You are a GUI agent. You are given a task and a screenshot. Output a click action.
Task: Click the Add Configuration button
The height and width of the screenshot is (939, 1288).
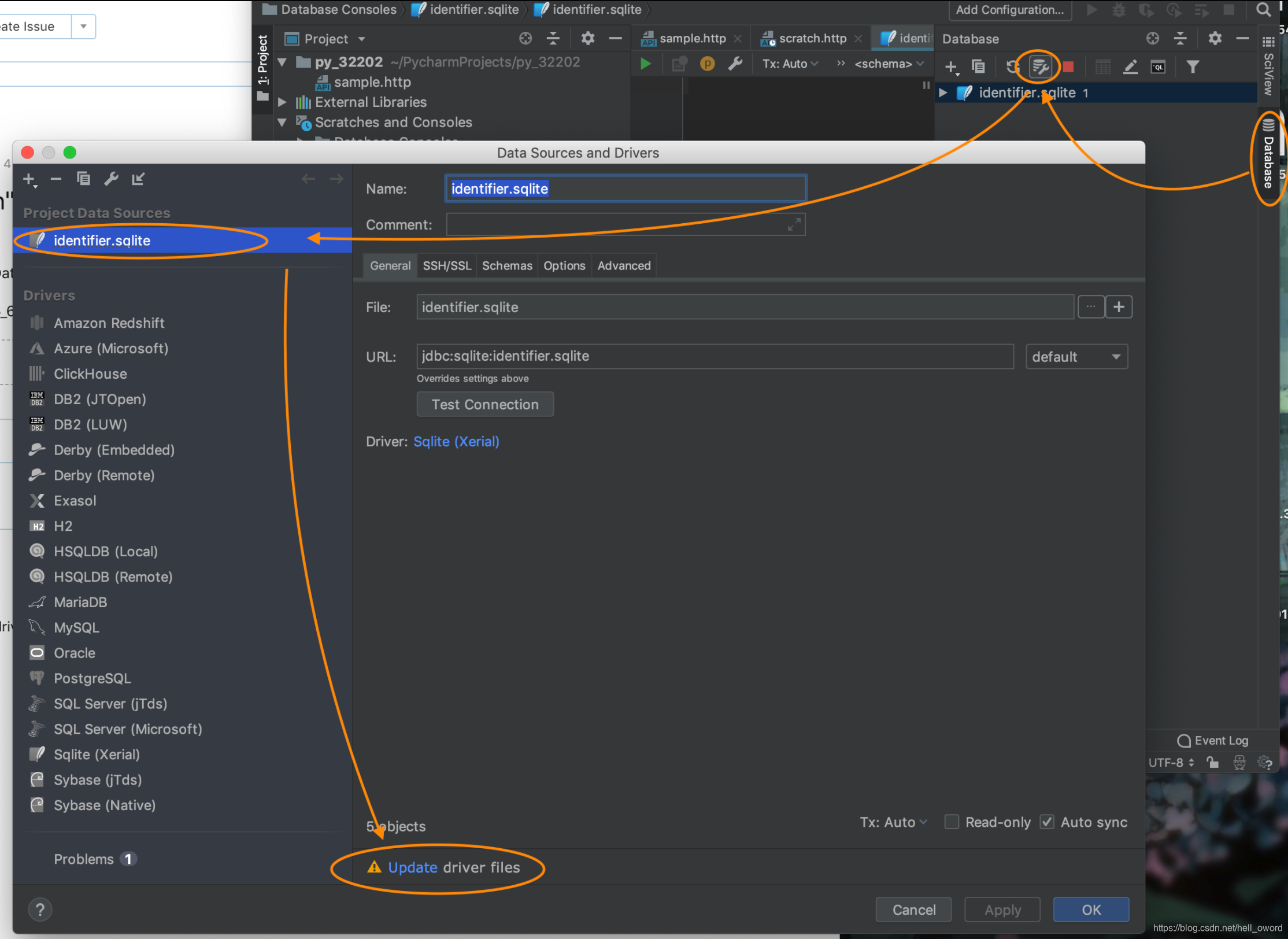(x=1009, y=10)
